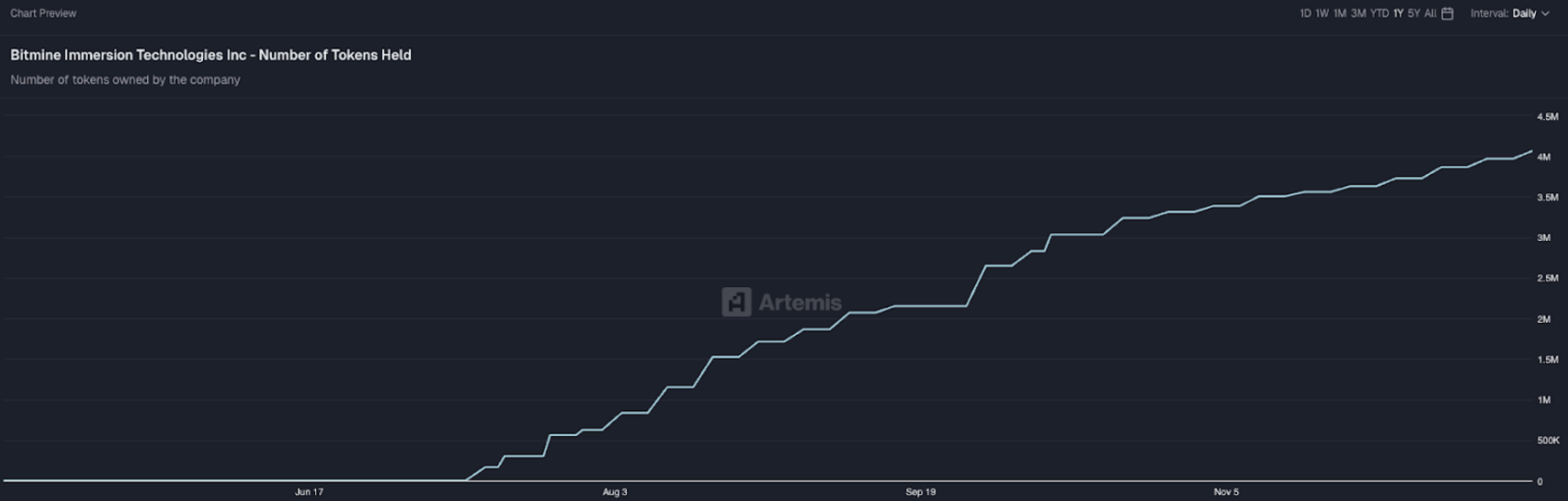This screenshot has height=501, width=1568.
Task: Click the Nov 5 x-axis label
Action: pyautogui.click(x=1227, y=492)
